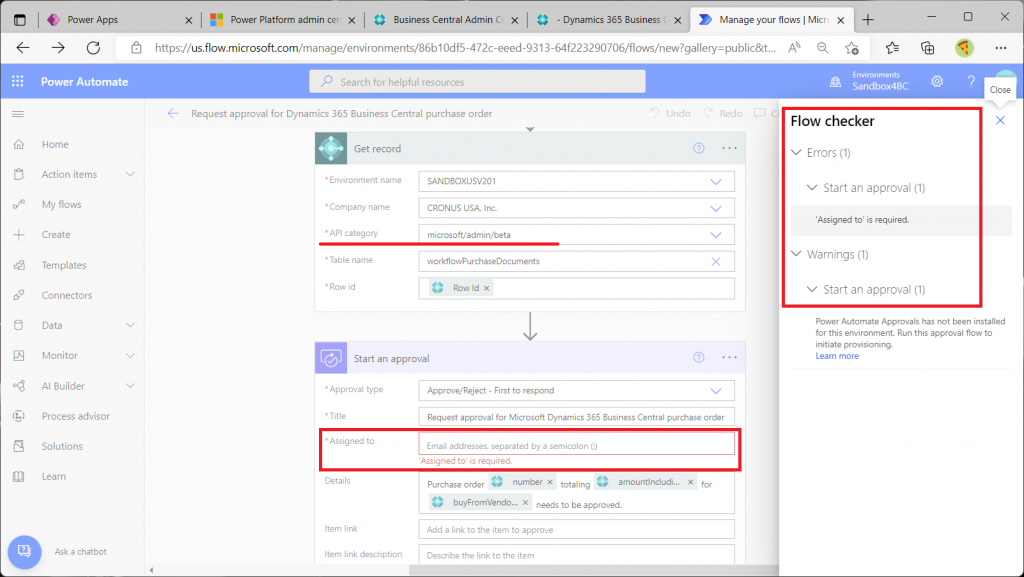Open the browser zoom out icon
The width and height of the screenshot is (1024, 577).
coord(823,48)
